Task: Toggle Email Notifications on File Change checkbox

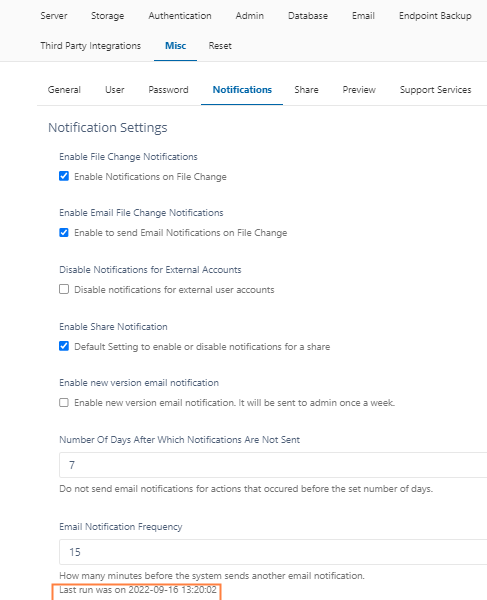Action: pos(64,232)
